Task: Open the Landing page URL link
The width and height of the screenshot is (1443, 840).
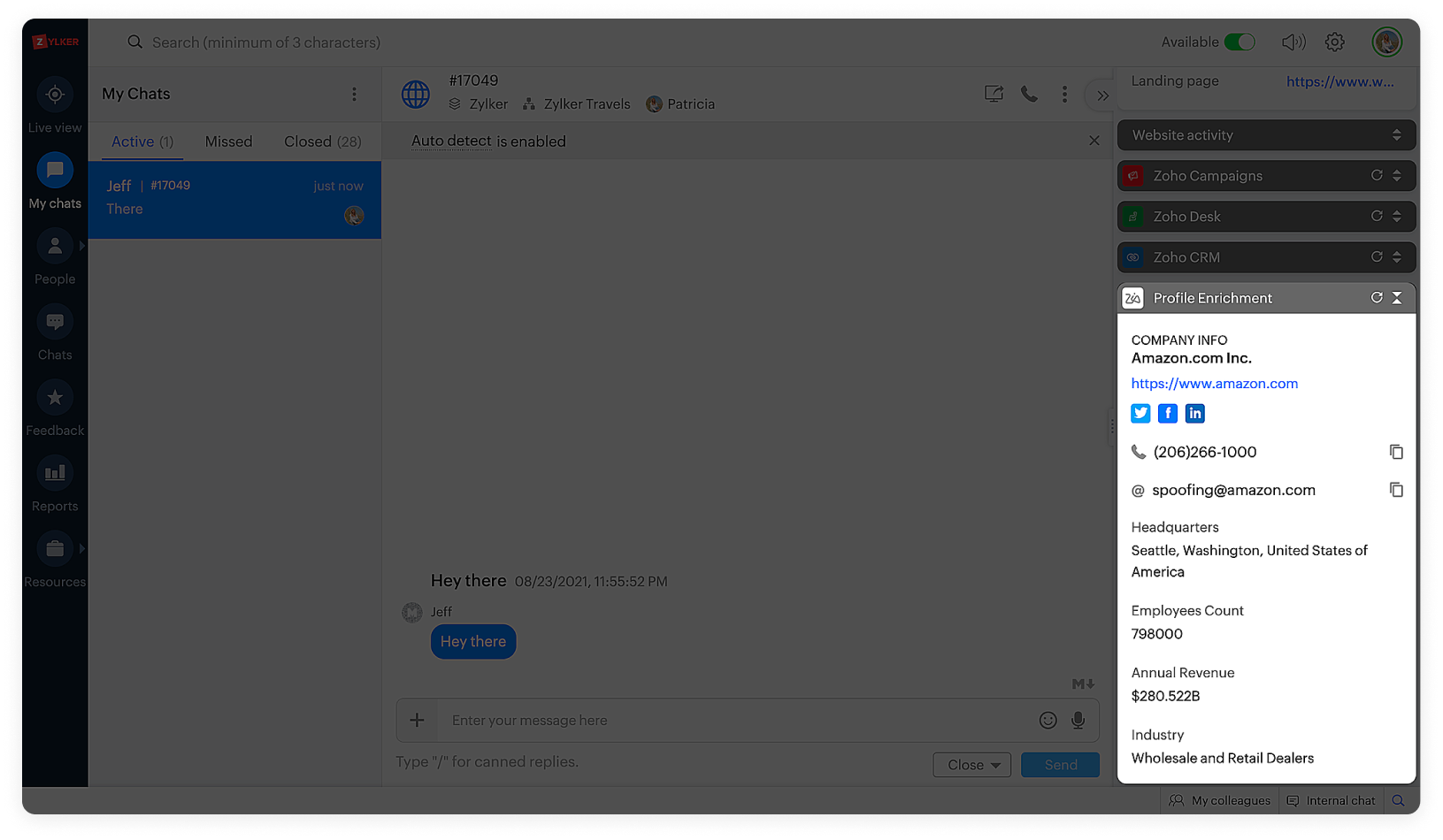Action: [1339, 81]
